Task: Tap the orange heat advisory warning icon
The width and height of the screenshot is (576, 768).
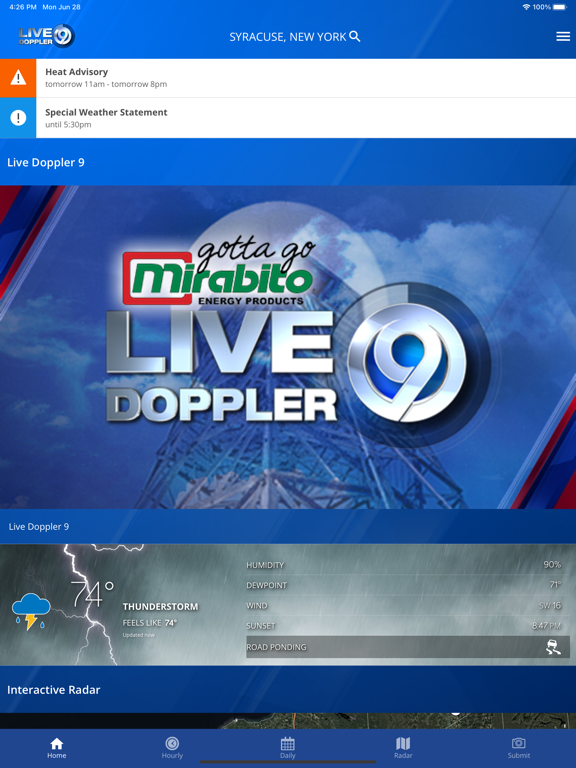Action: tap(18, 78)
